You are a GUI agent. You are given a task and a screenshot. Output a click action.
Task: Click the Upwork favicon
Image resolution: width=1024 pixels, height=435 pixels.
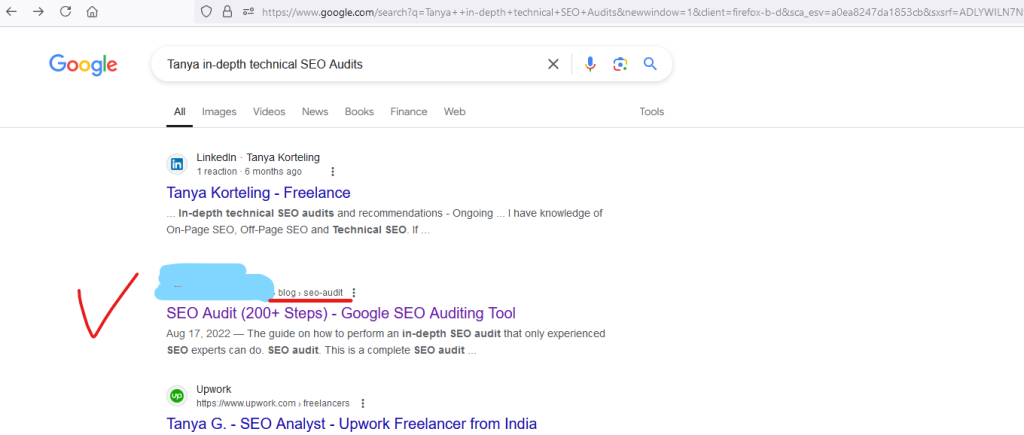(177, 396)
